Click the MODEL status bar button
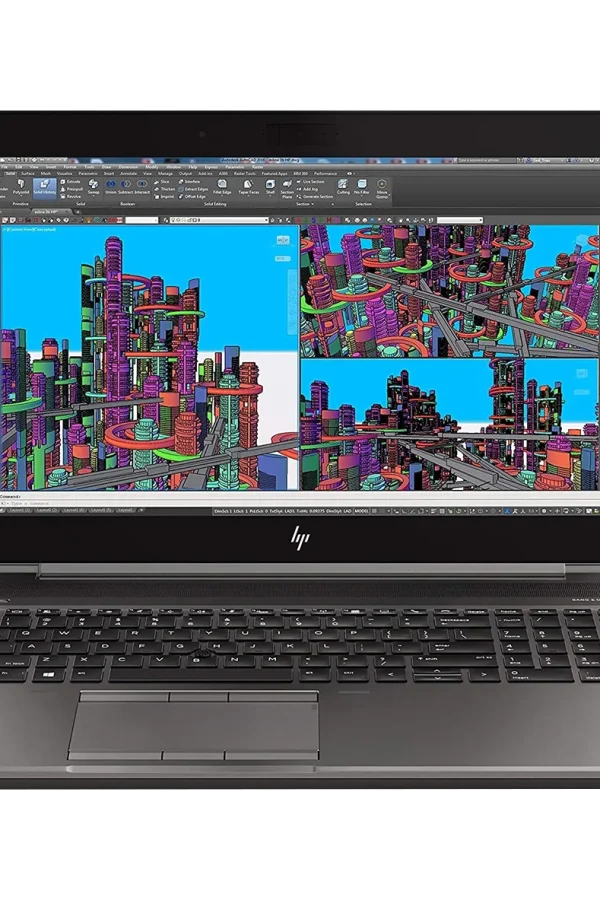The height and width of the screenshot is (913, 600). [362, 511]
